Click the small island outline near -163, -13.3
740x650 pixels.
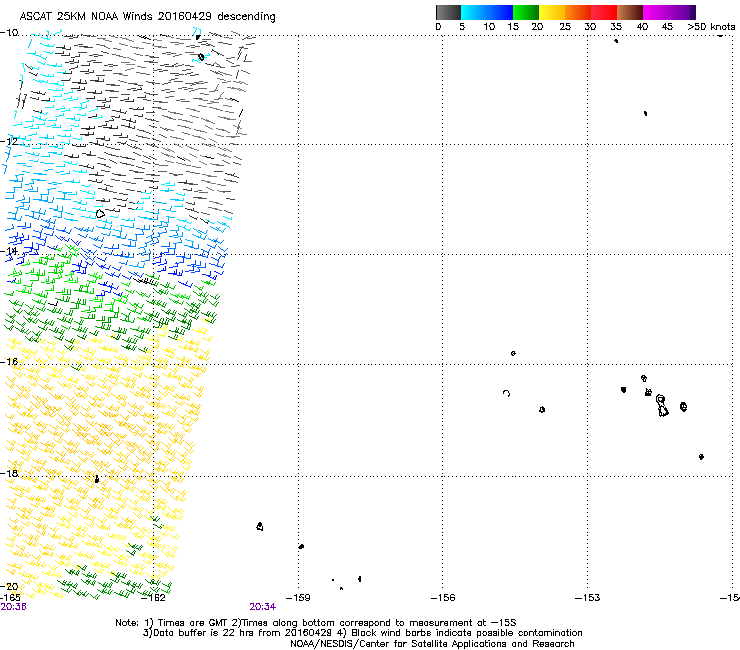[100, 214]
